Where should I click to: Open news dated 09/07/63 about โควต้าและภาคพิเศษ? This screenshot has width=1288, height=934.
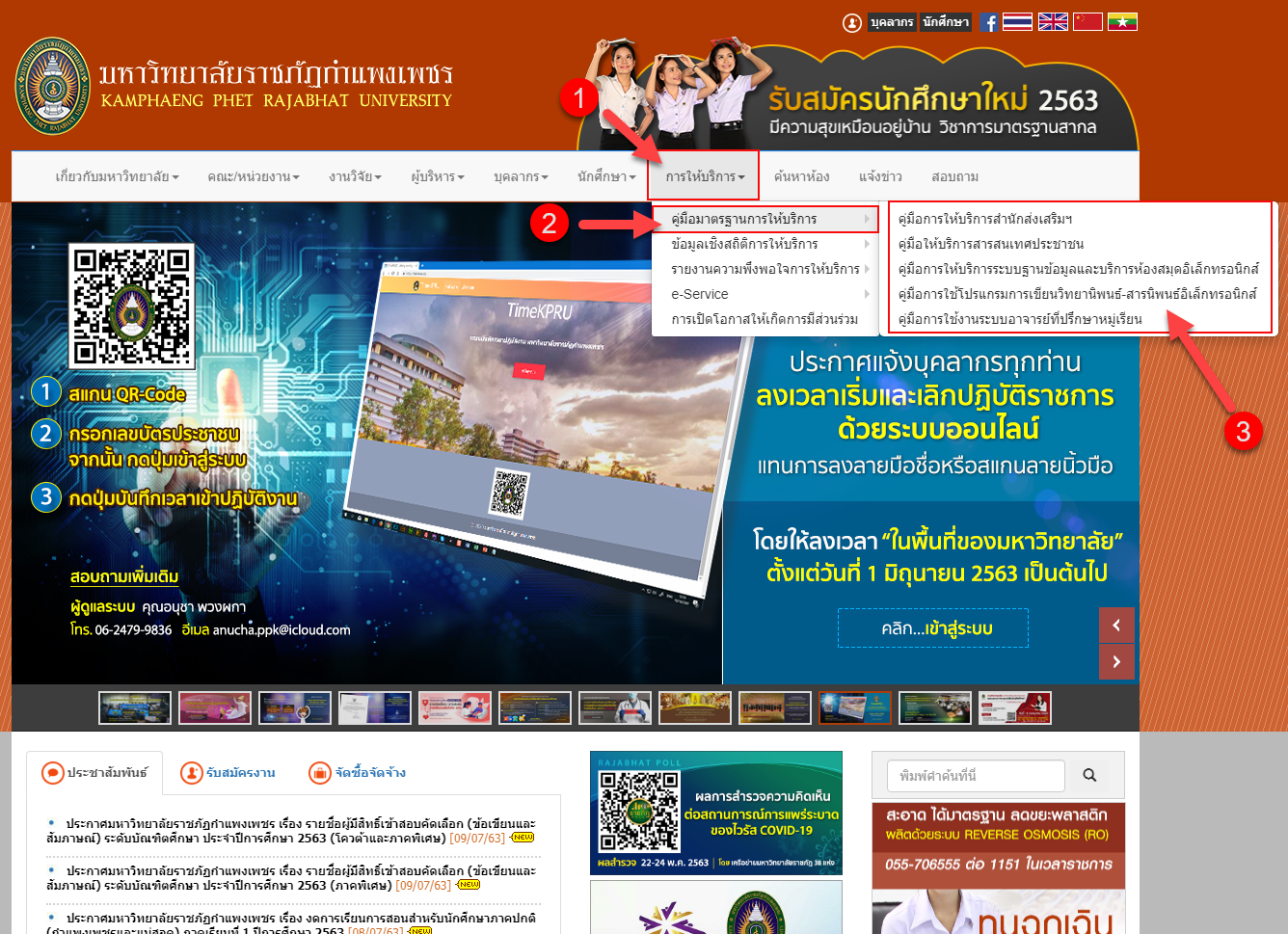click(x=290, y=831)
